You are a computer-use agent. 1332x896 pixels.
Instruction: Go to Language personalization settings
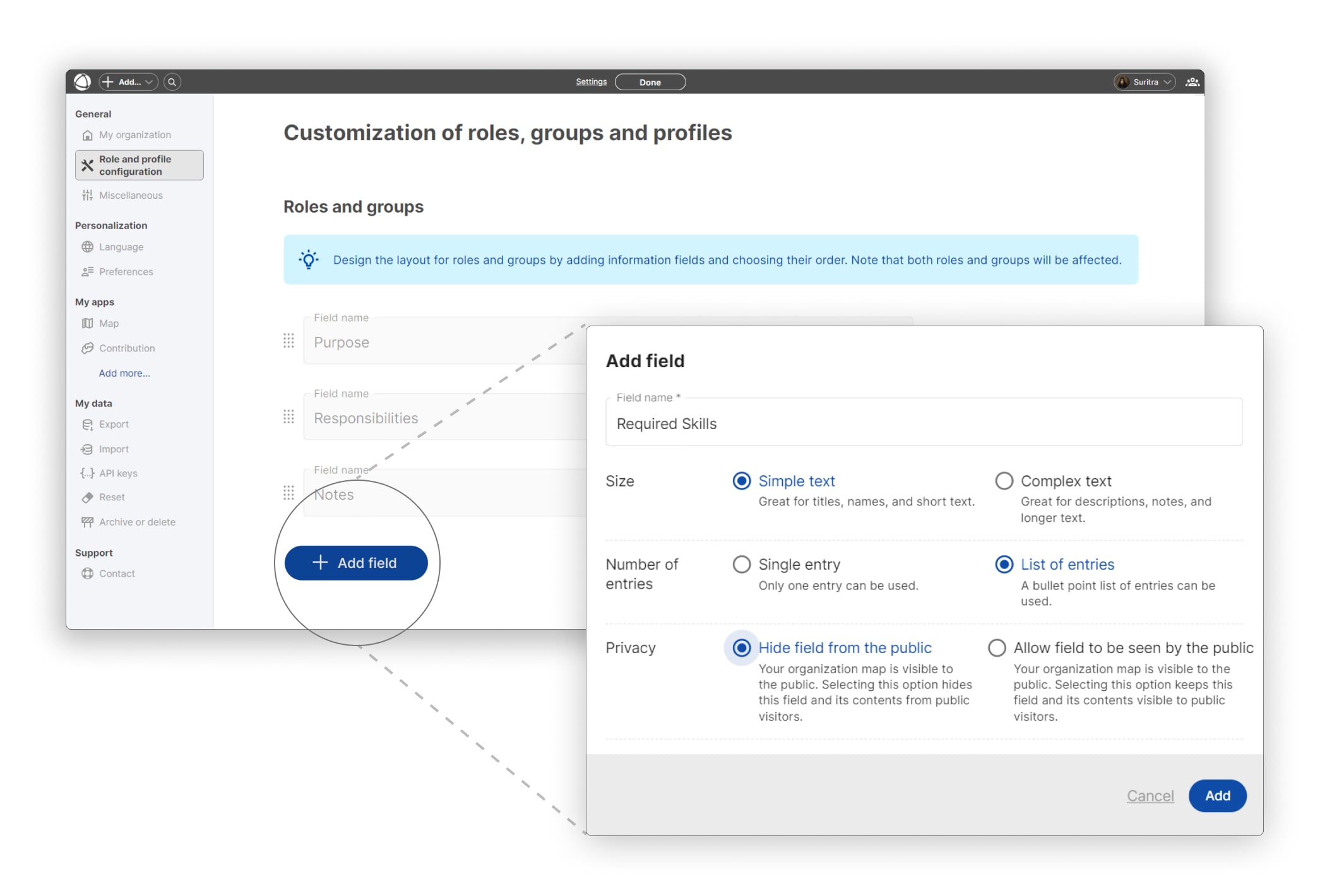(x=121, y=247)
